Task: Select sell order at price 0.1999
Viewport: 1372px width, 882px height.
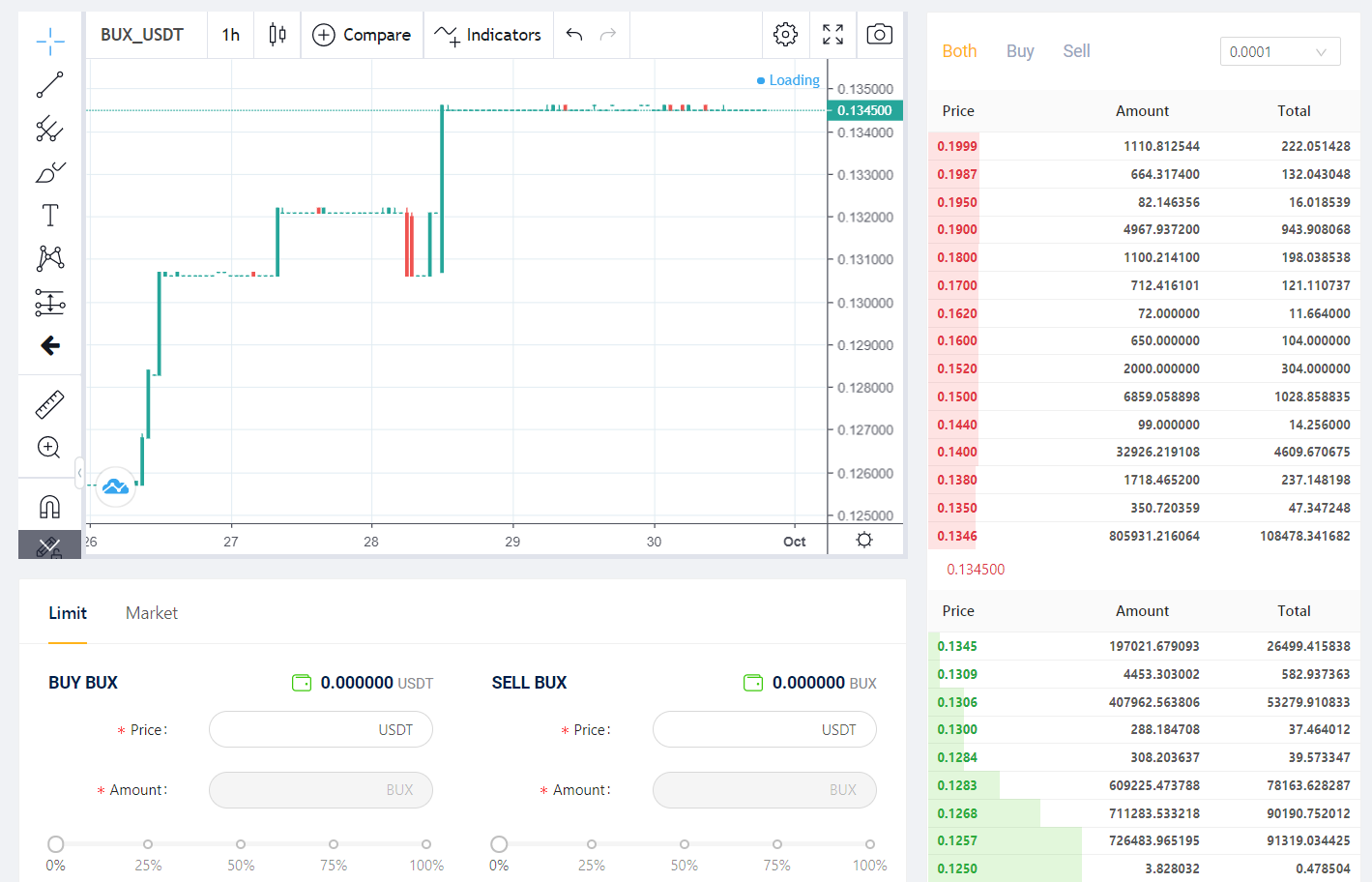Action: [x=1144, y=146]
